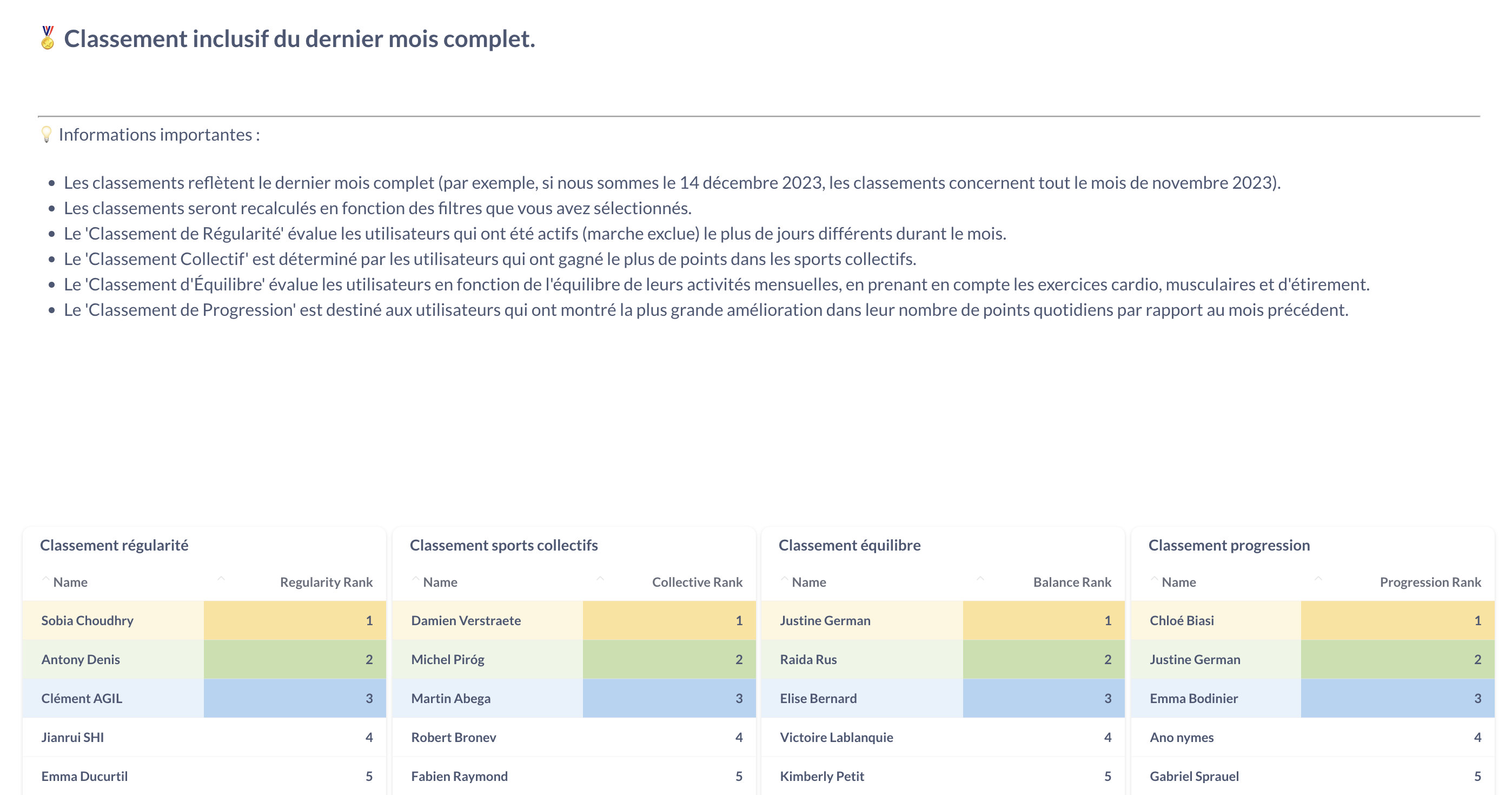
Task: Open the Classement régularité card title
Action: coord(114,545)
